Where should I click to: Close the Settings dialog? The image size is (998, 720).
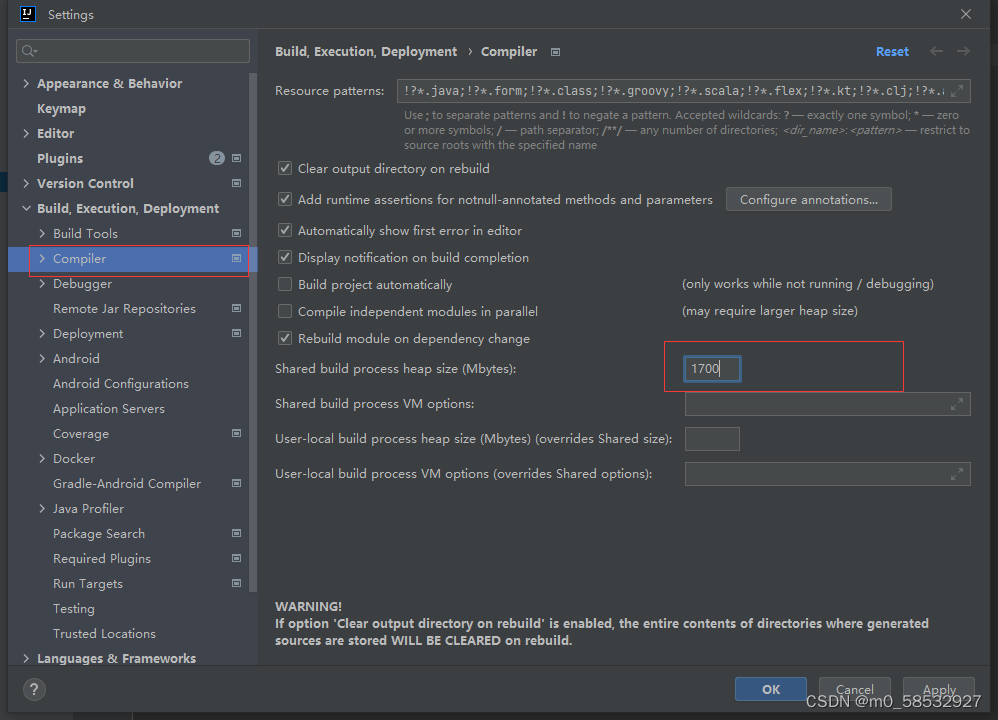click(x=966, y=14)
